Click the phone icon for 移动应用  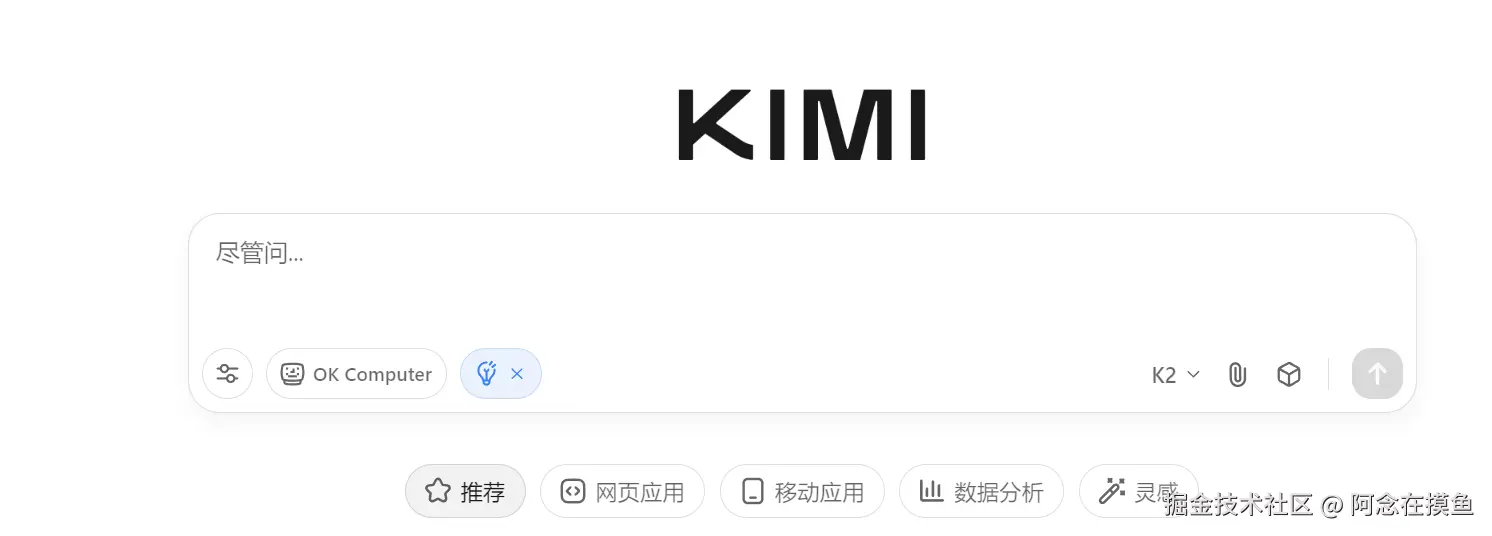(752, 491)
